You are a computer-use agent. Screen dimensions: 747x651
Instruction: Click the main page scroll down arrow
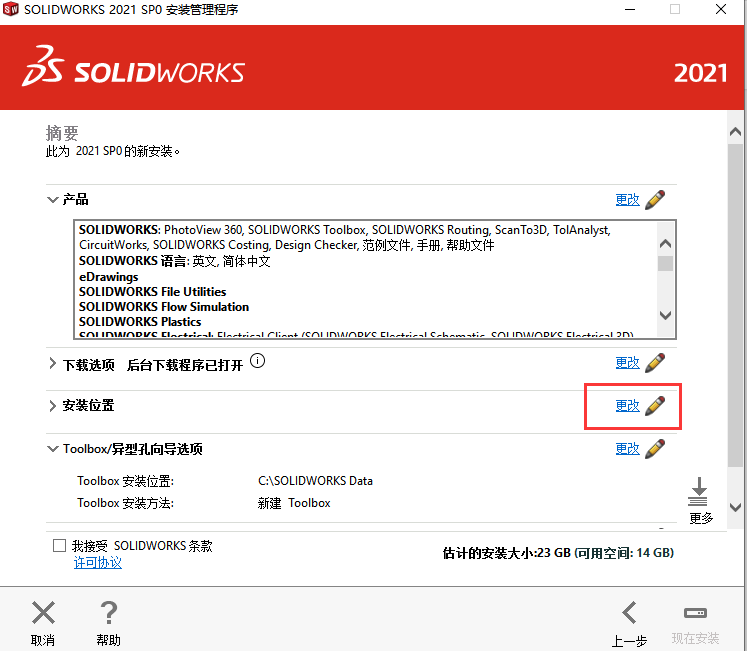click(x=735, y=507)
